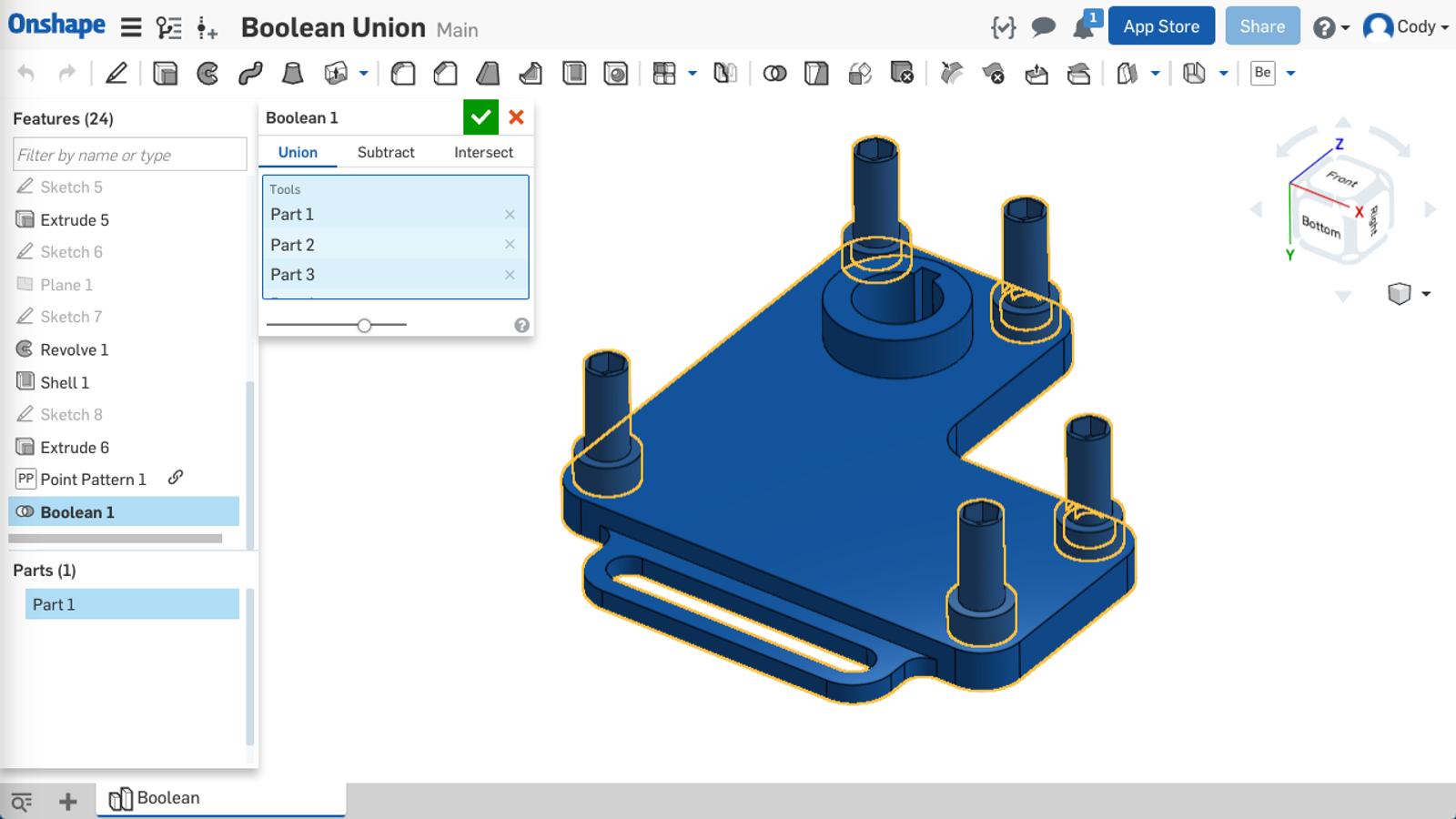Select the Sketch tool pencil icon
This screenshot has width=1456, height=819.
pos(116,73)
